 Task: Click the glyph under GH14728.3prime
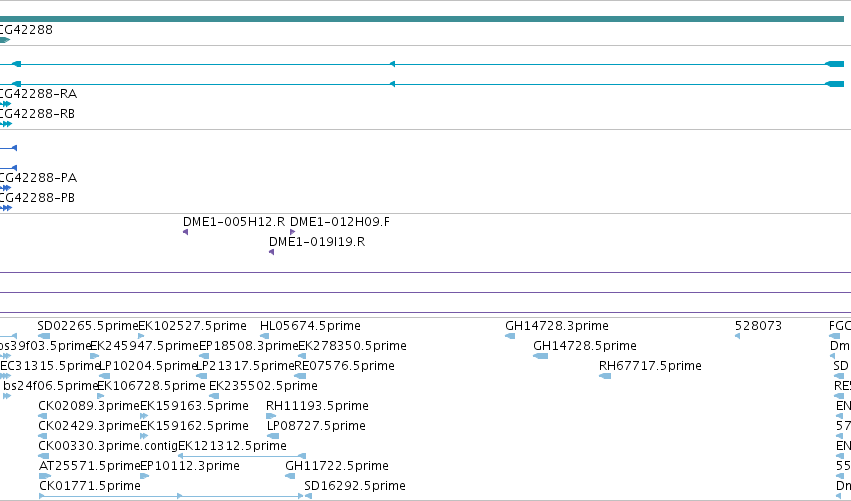[510, 336]
